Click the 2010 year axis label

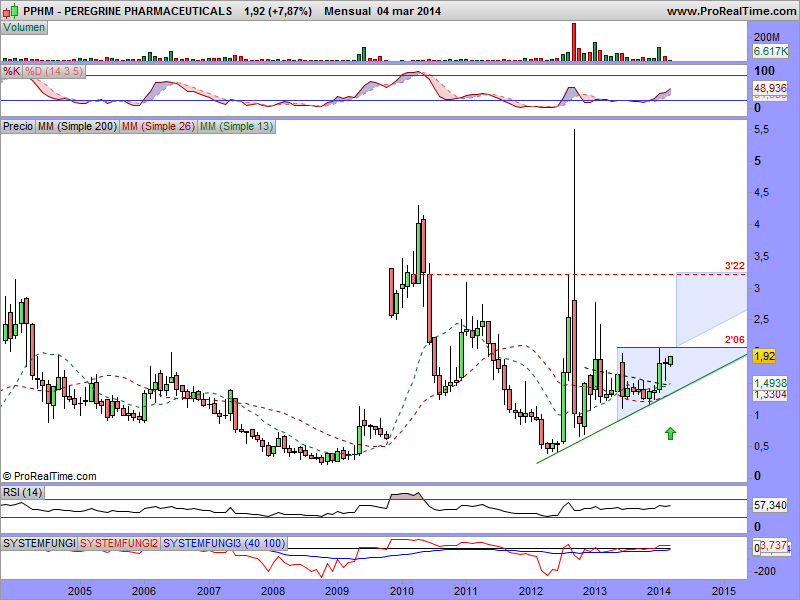tap(402, 591)
